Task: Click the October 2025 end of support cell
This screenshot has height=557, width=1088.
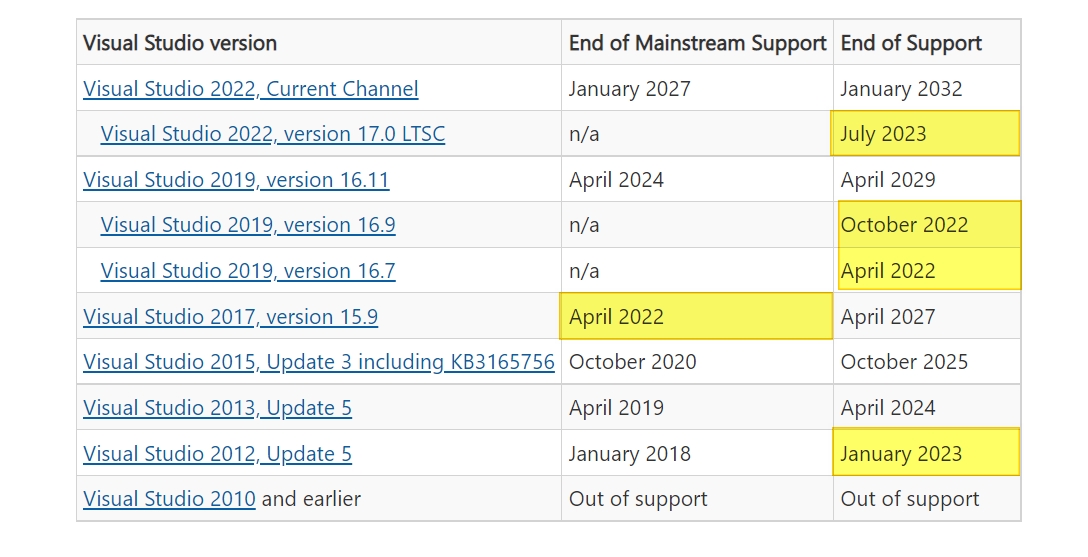Action: 904,361
